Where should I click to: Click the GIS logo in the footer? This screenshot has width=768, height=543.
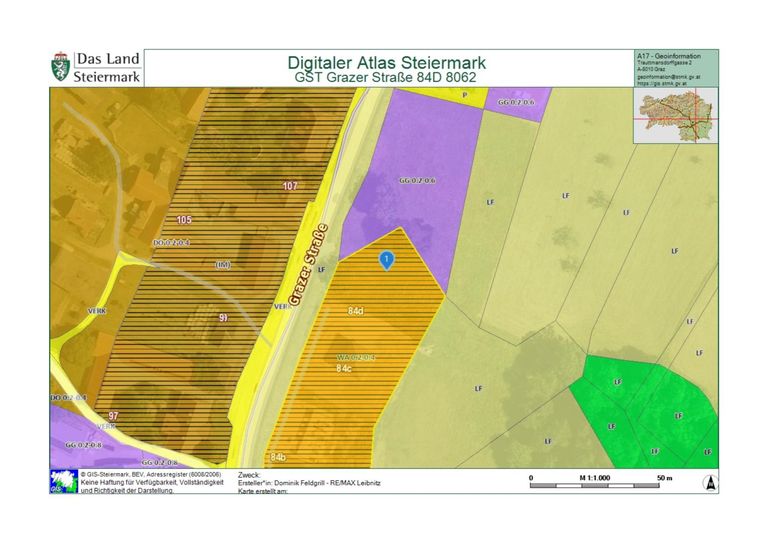[x=60, y=481]
